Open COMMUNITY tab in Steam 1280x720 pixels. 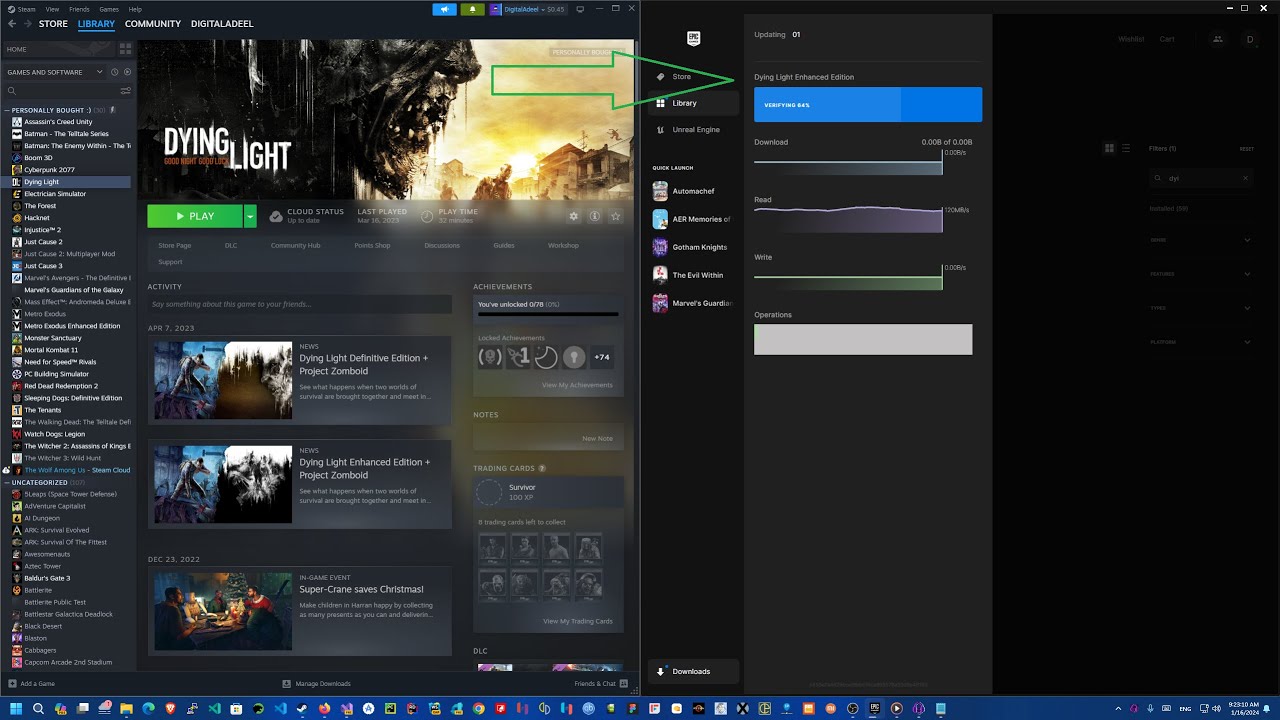click(153, 24)
